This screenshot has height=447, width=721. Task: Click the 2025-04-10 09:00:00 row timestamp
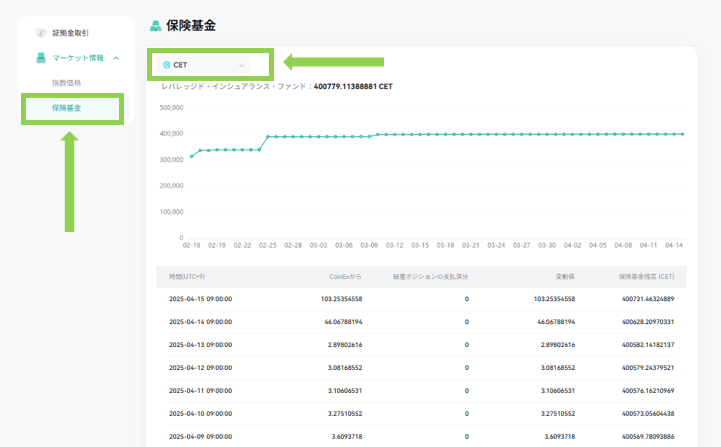coord(200,414)
